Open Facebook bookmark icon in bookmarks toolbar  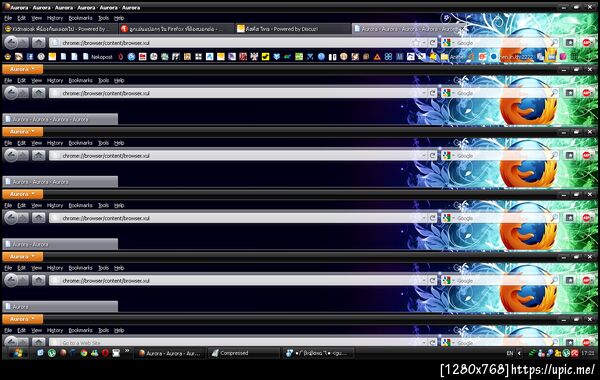30,57
